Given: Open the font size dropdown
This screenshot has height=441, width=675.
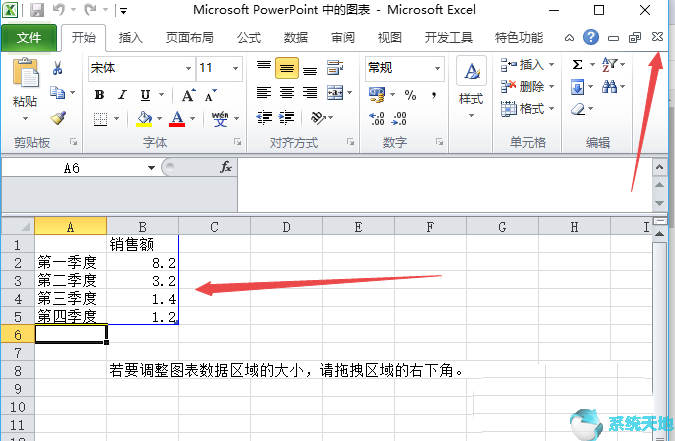Looking at the screenshot, I should 235,68.
